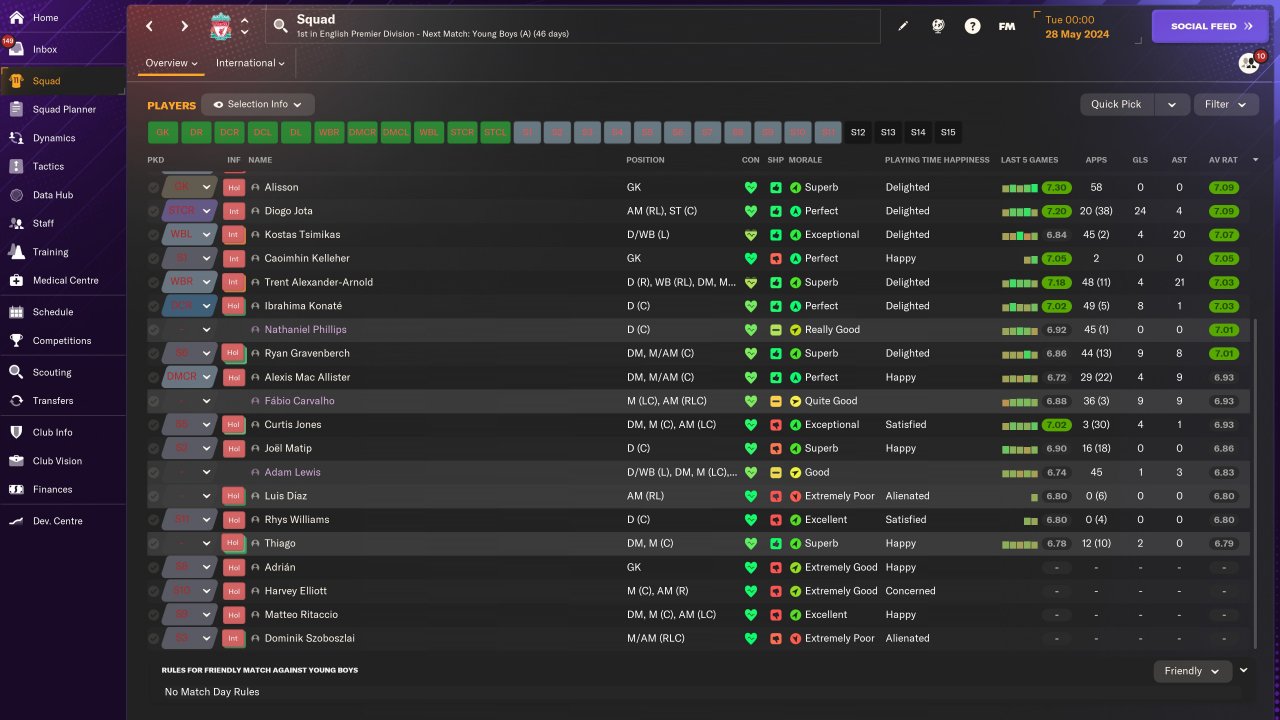1280x720 pixels.
Task: Click the Squad Planner sidebar icon
Action: (16, 109)
